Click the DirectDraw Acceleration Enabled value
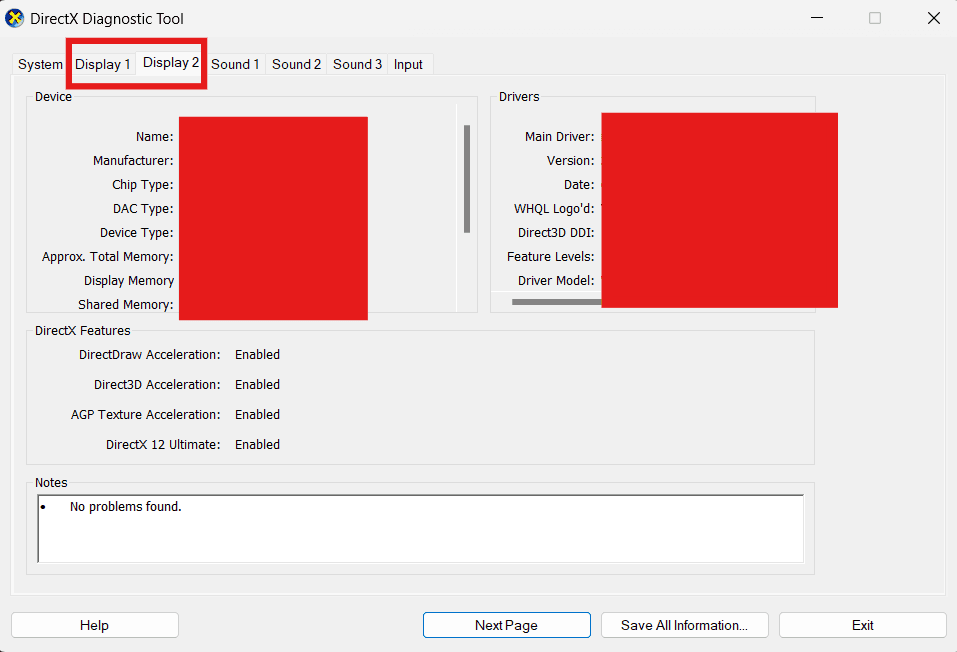This screenshot has height=652, width=957. 258,355
